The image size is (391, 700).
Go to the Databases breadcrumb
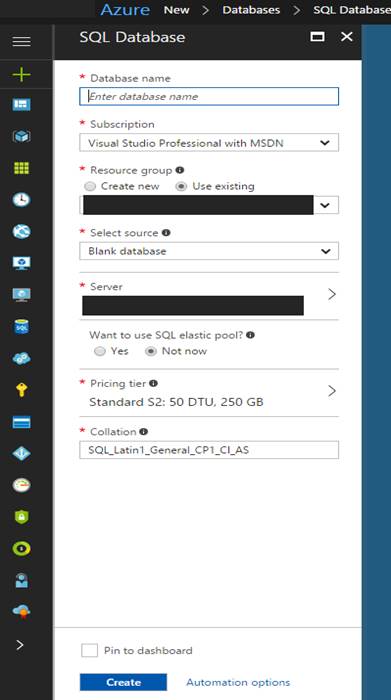(x=251, y=10)
